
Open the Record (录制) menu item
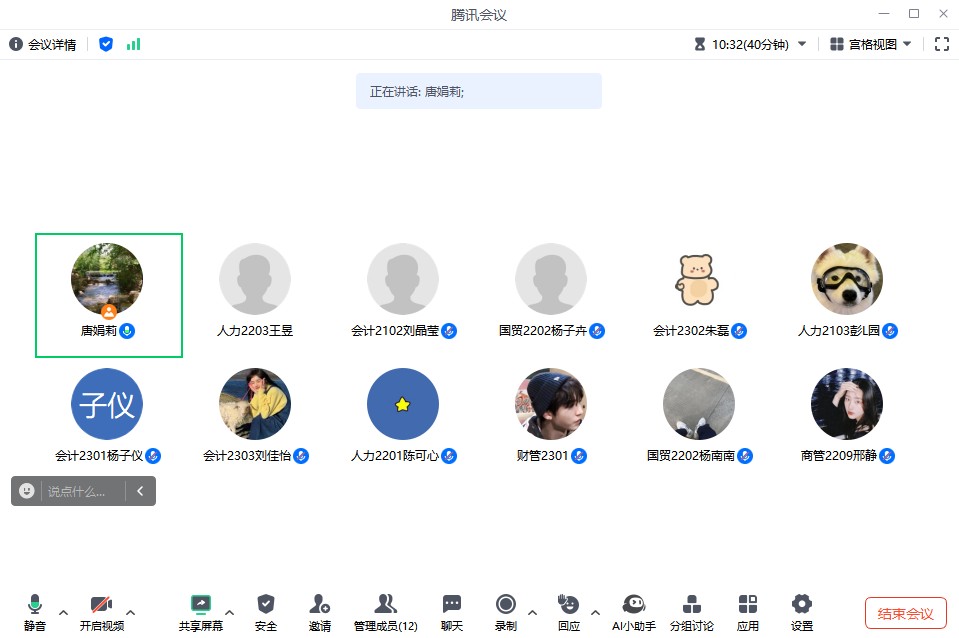pos(505,604)
